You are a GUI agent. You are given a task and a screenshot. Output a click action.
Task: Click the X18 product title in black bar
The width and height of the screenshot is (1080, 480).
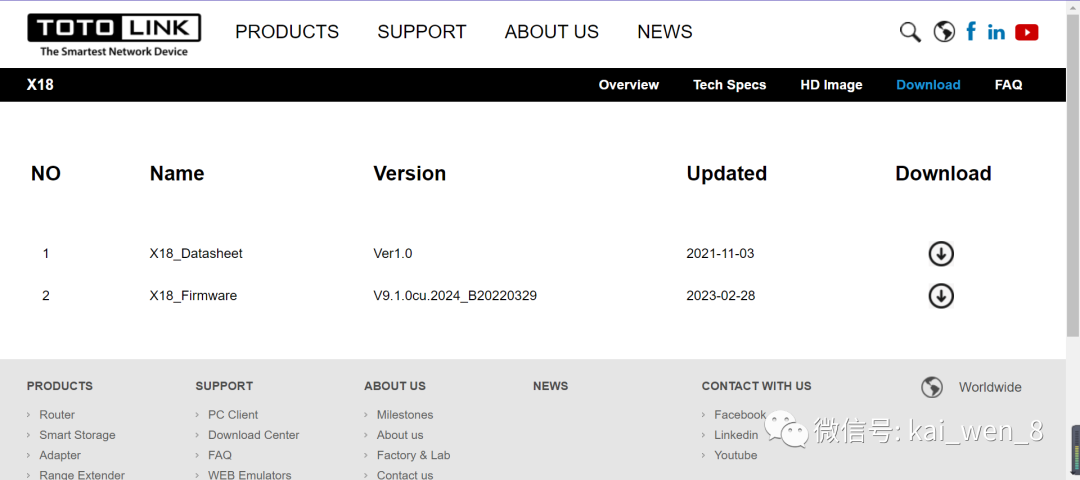pyautogui.click(x=40, y=85)
